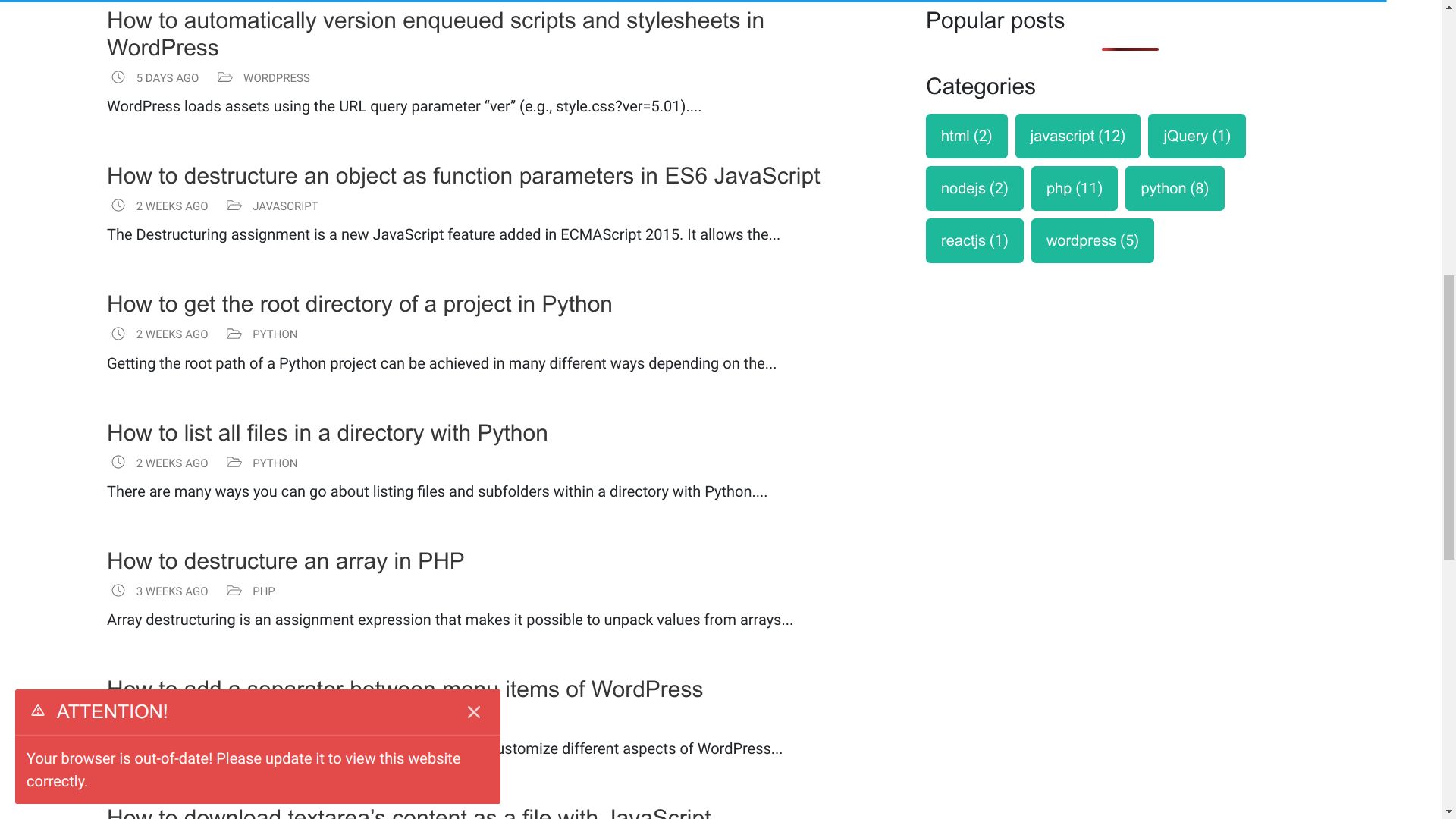Click the clock icon on the Python root directory post

click(118, 334)
